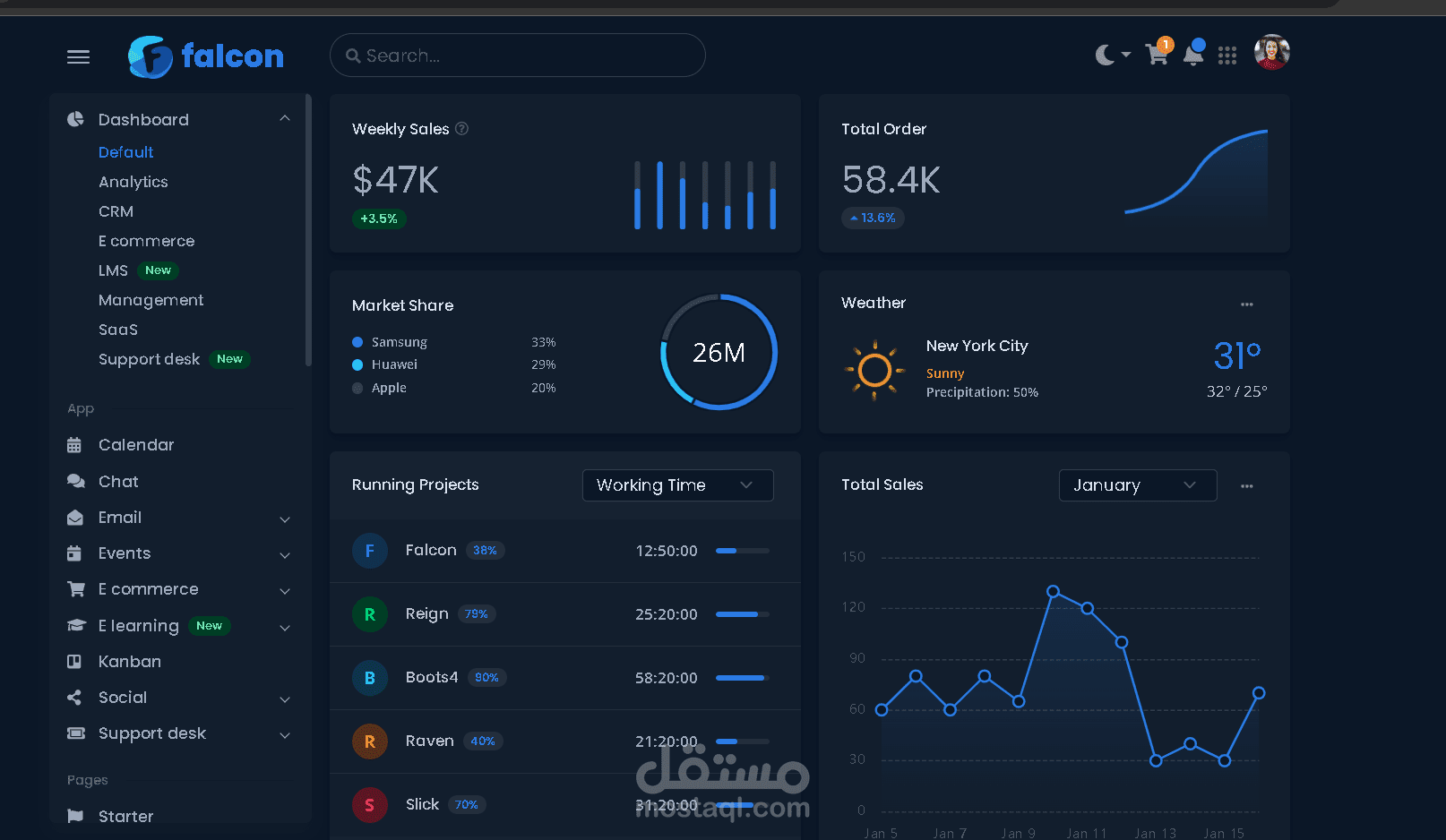The width and height of the screenshot is (1446, 840).
Task: Open the Weather widget options ellipsis
Action: [x=1246, y=304]
